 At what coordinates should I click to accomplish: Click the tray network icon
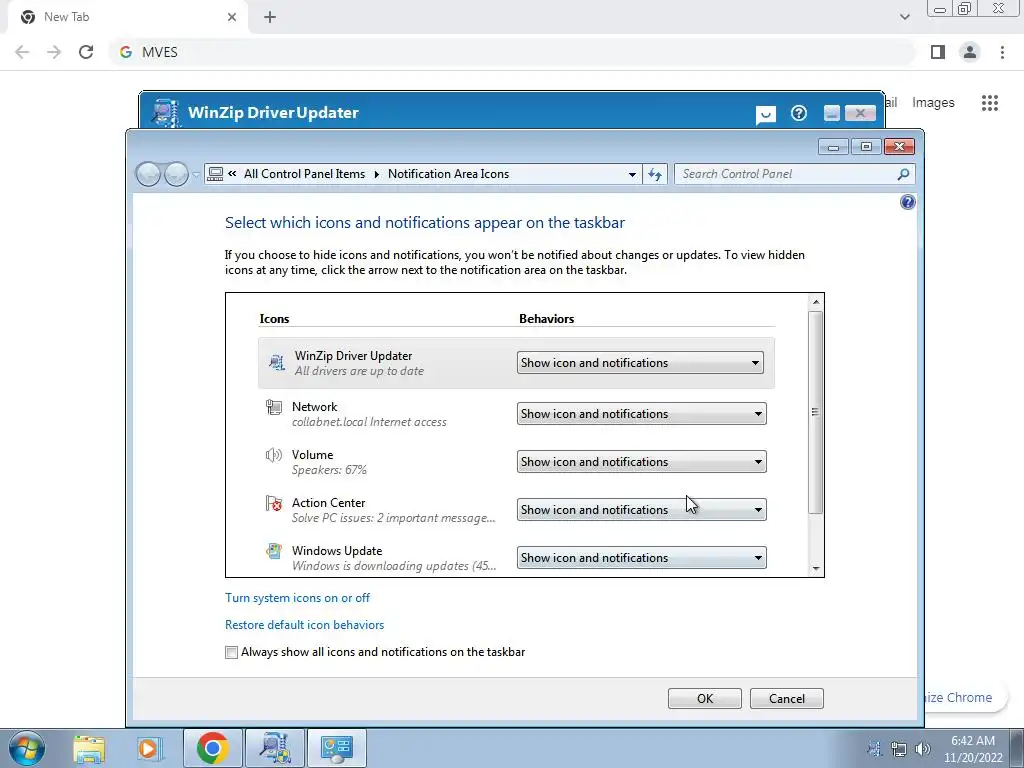pos(899,749)
